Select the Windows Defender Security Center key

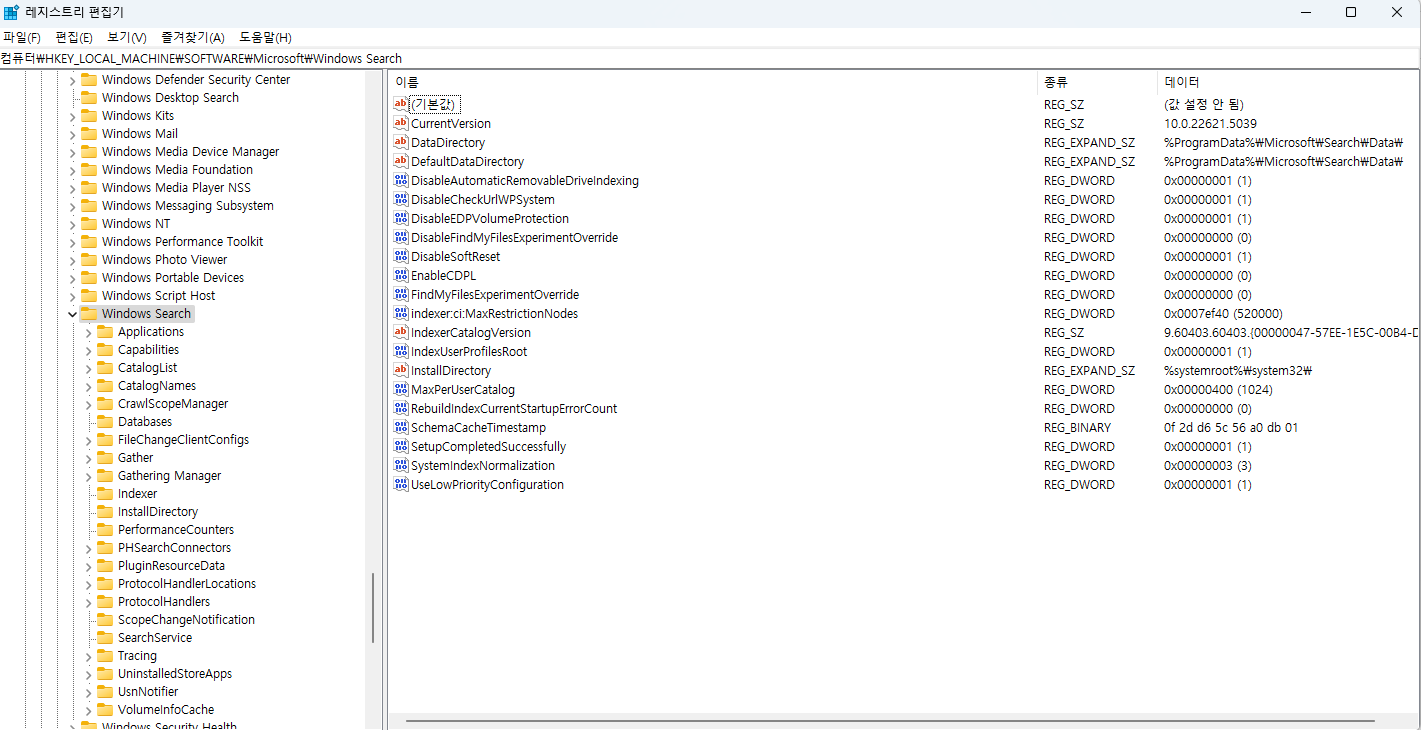(196, 79)
